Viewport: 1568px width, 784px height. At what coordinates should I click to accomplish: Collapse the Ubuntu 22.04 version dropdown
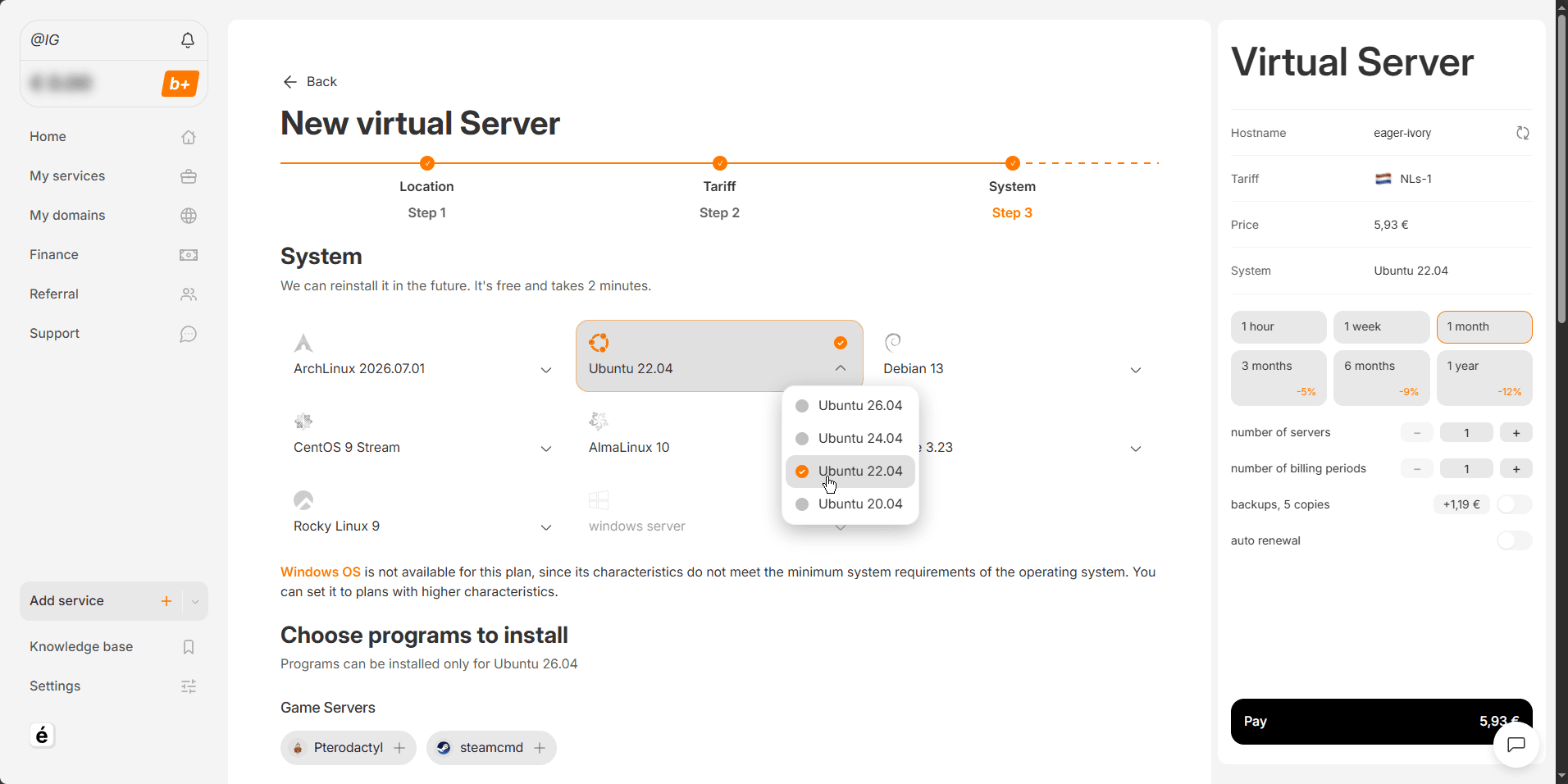pyautogui.click(x=841, y=369)
